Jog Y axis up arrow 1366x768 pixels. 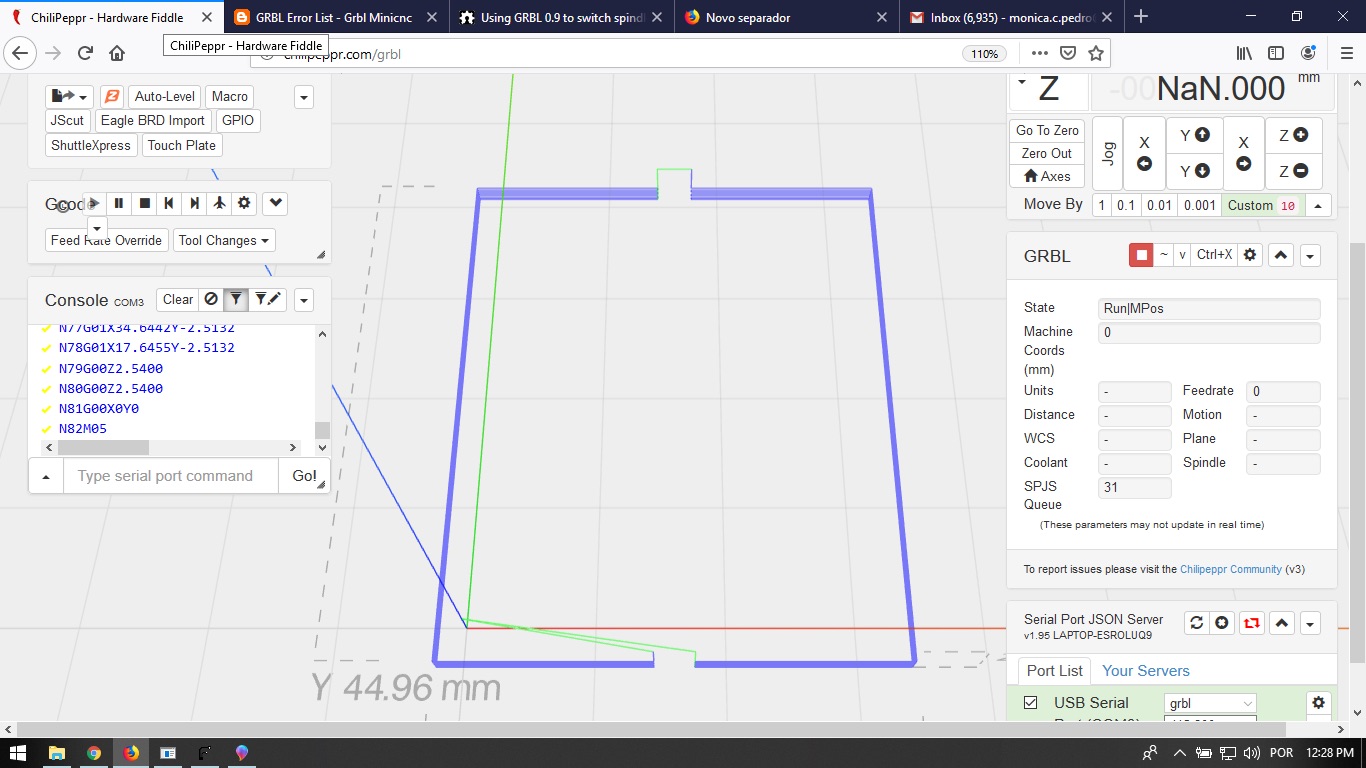[1194, 135]
